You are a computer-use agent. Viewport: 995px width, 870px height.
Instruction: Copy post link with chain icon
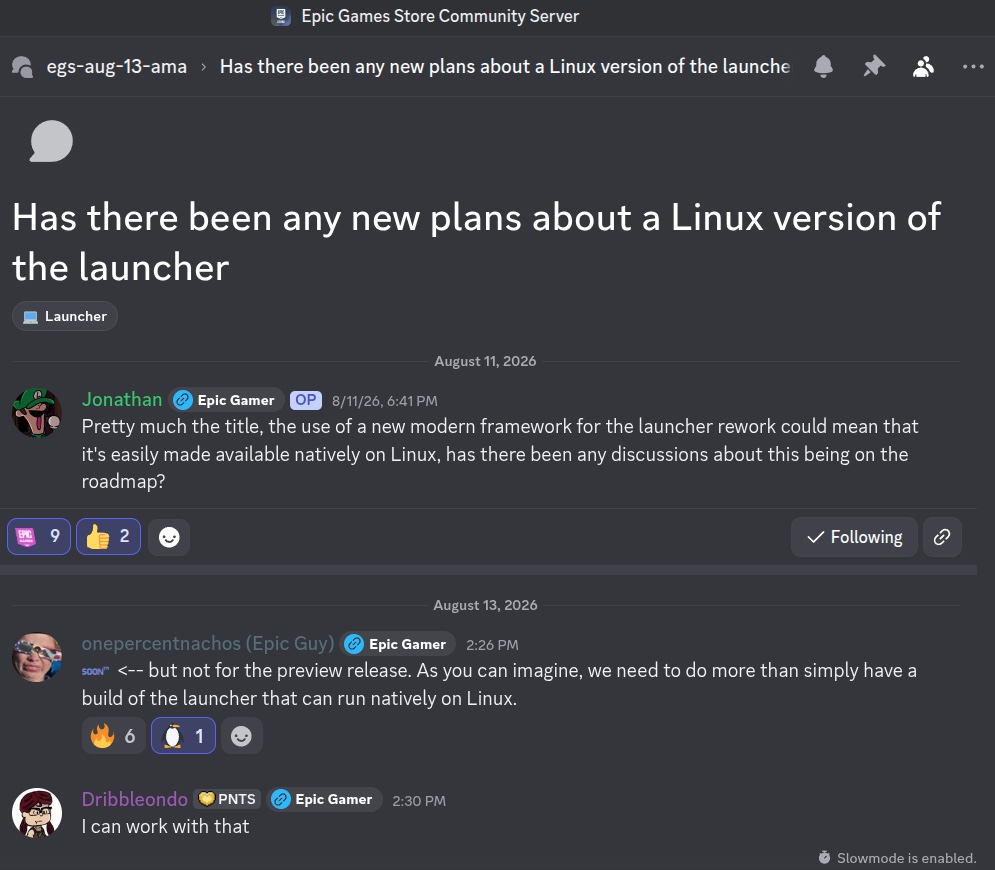tap(942, 537)
